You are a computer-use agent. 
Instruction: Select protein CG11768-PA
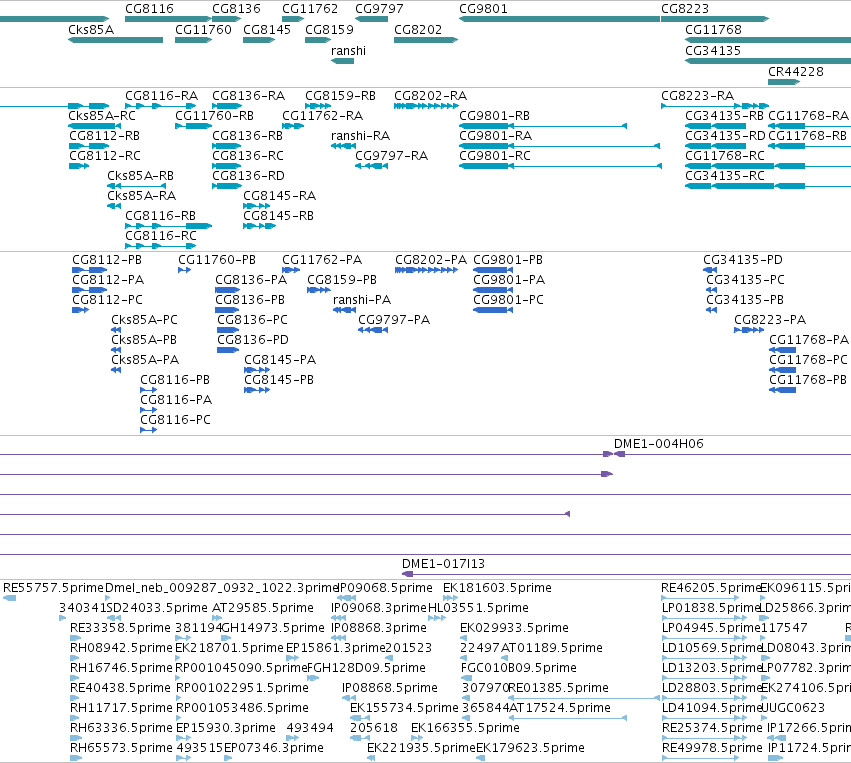783,351
